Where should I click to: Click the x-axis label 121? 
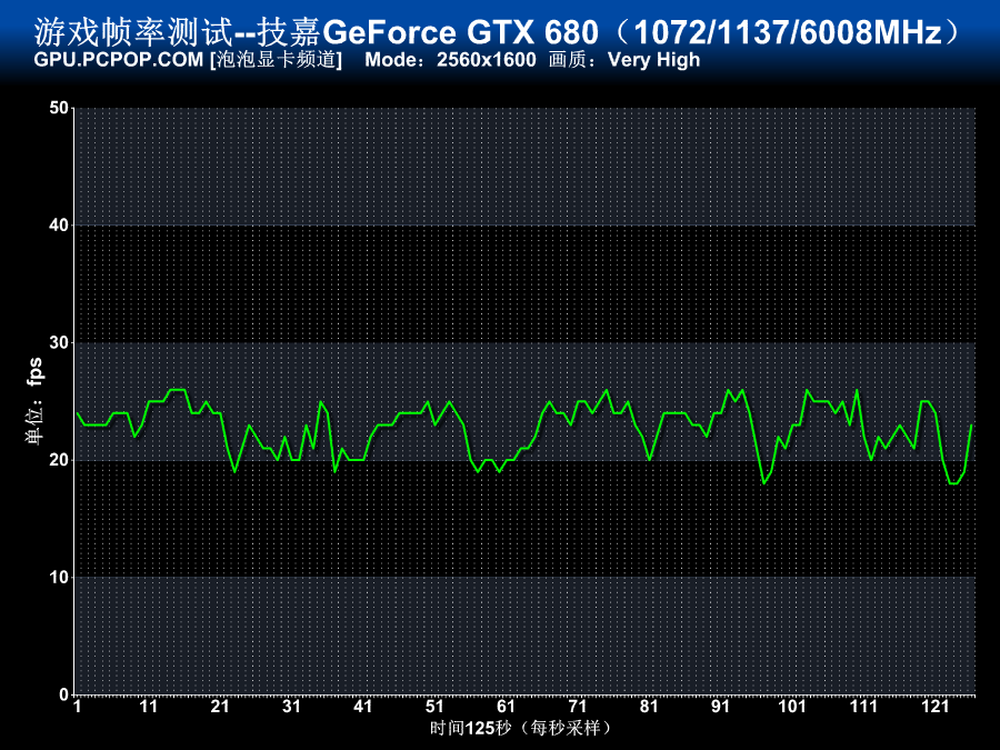935,707
